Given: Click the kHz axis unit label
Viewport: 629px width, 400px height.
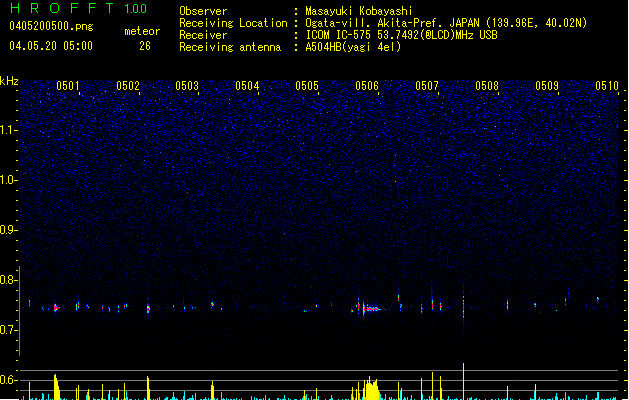Looking at the screenshot, I should point(9,81).
